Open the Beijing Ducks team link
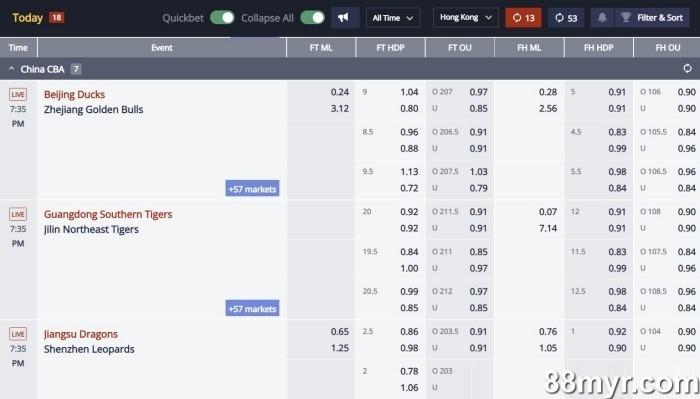The height and width of the screenshot is (399, 700). (75, 95)
